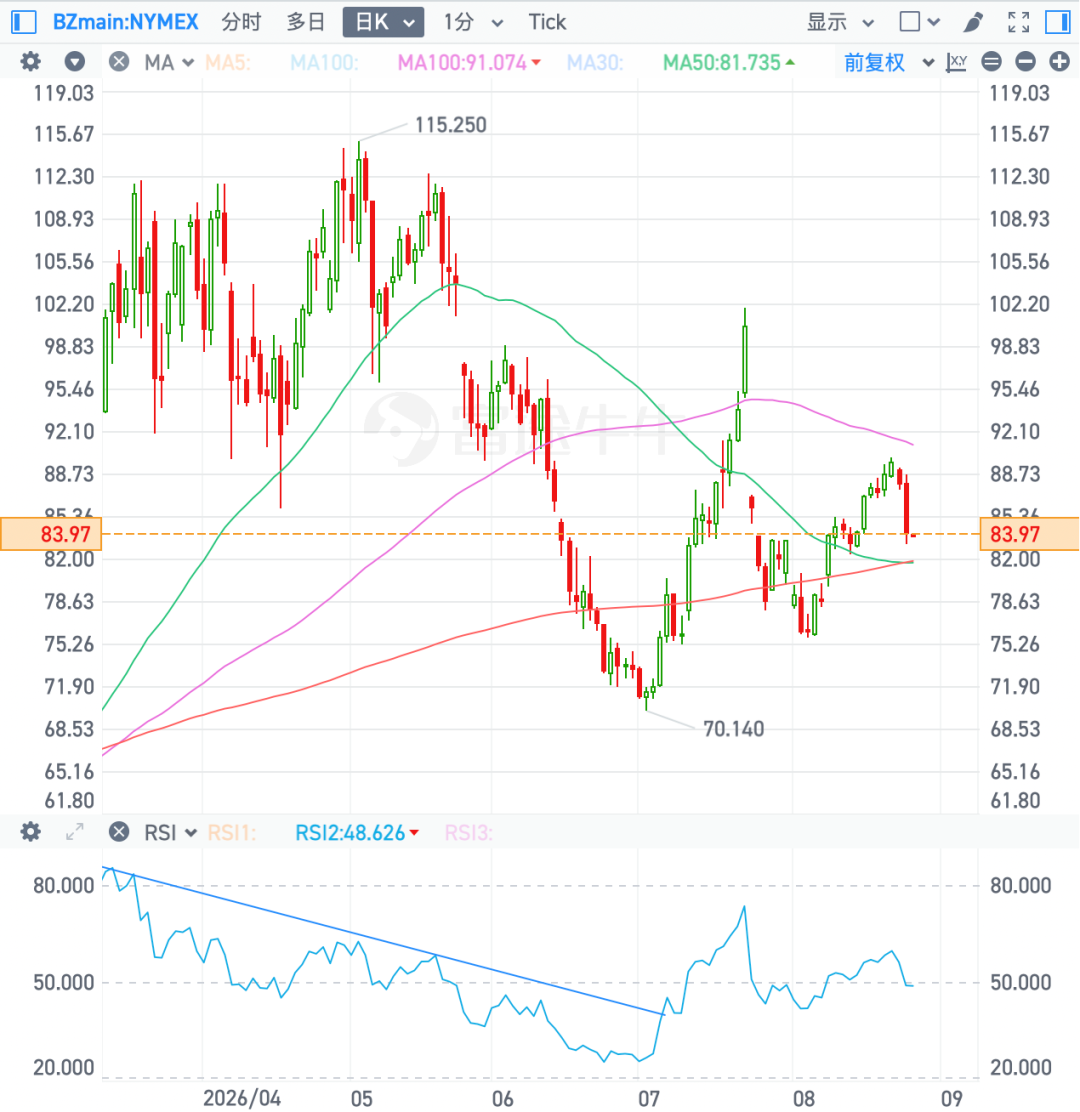Open the layout square selector
This screenshot has height=1112, width=1080.
pos(919,22)
